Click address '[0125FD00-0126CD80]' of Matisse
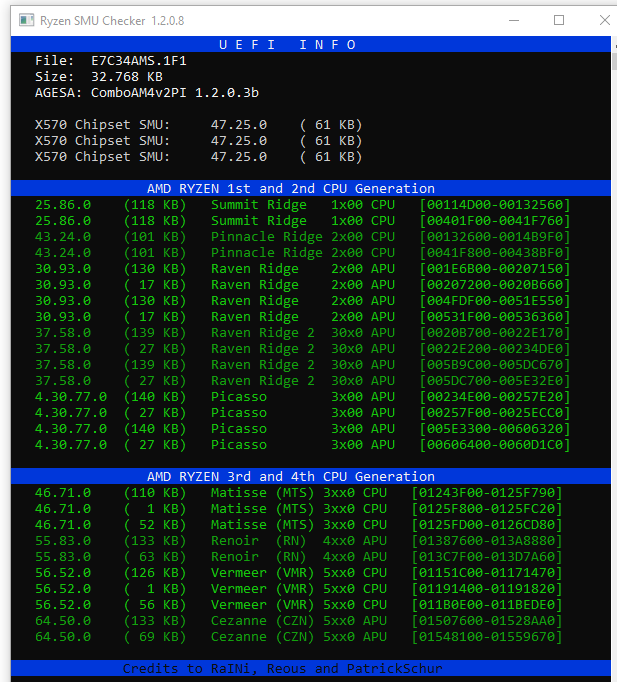 [x=487, y=525]
